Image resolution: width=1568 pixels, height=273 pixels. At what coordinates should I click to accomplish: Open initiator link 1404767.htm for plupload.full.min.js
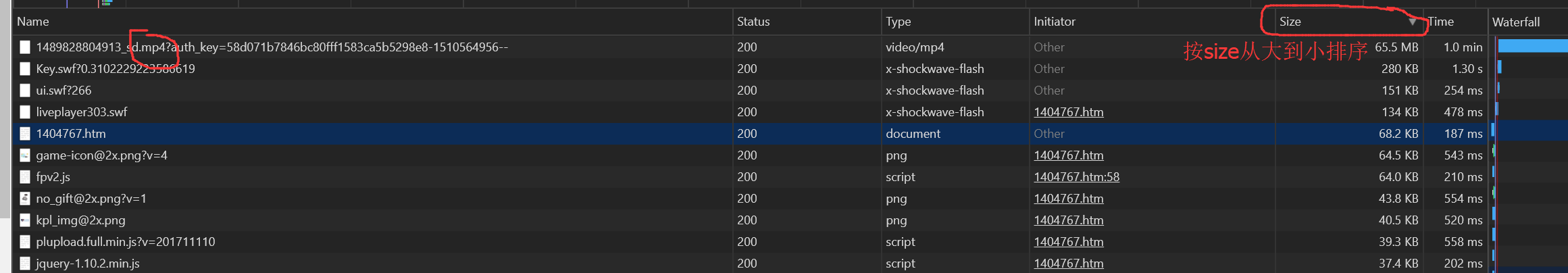point(1069,242)
